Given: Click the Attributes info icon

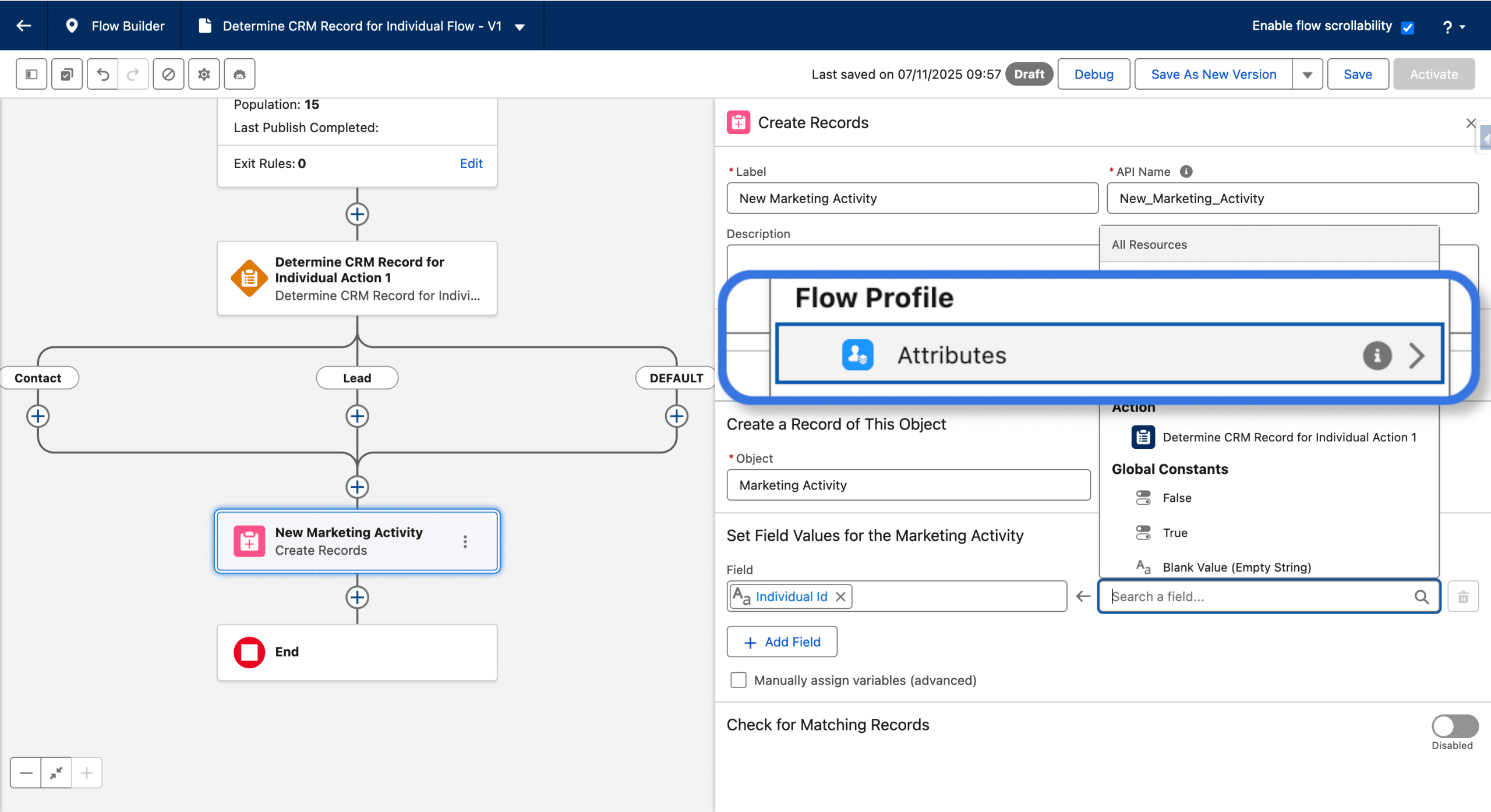Looking at the screenshot, I should [x=1377, y=355].
